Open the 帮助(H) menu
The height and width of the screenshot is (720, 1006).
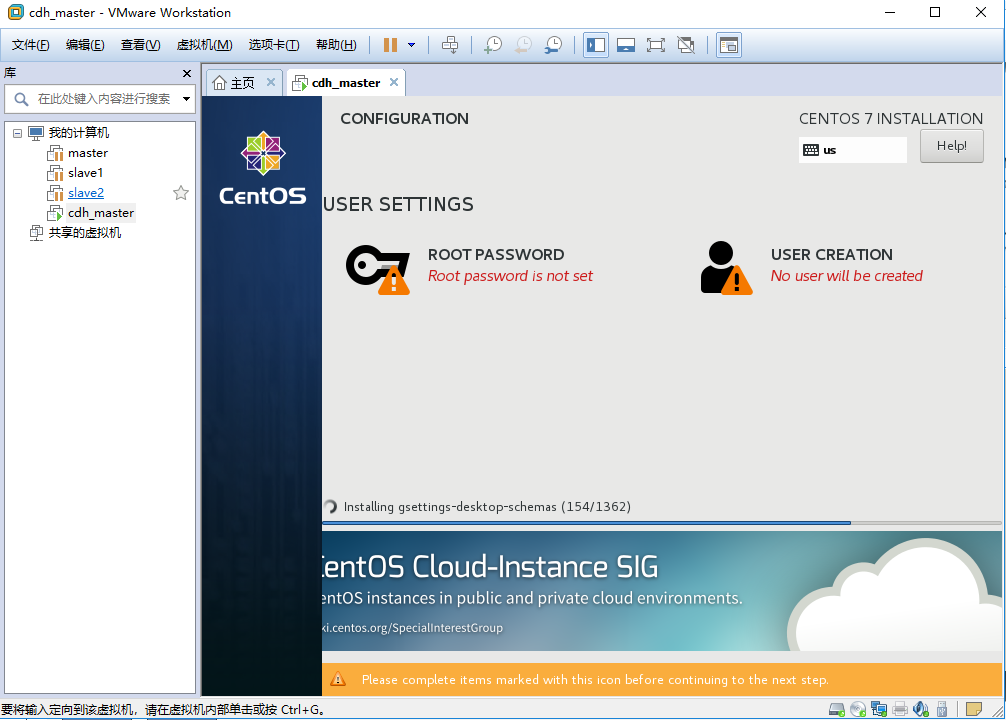point(336,45)
